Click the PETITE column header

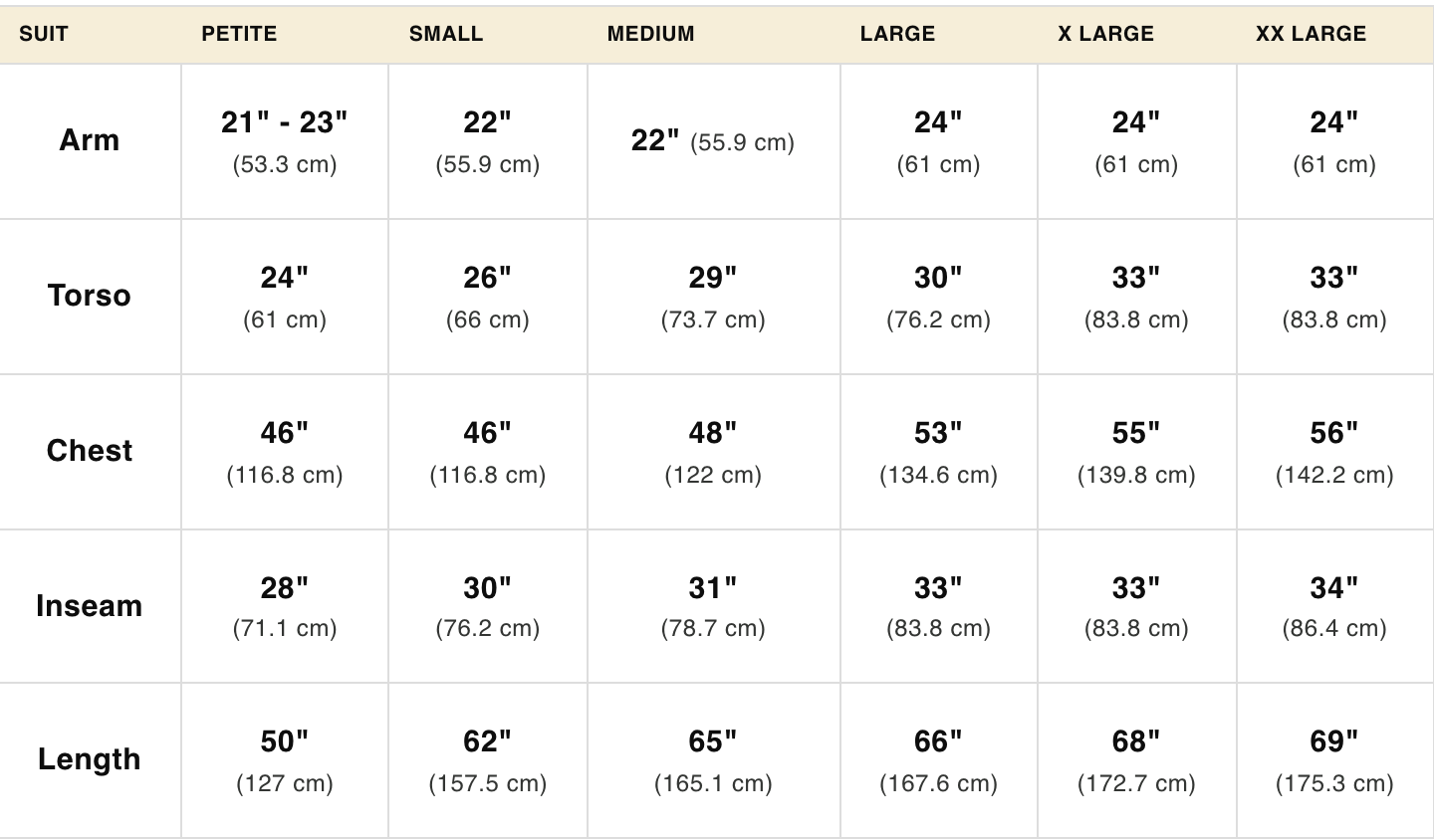[239, 34]
